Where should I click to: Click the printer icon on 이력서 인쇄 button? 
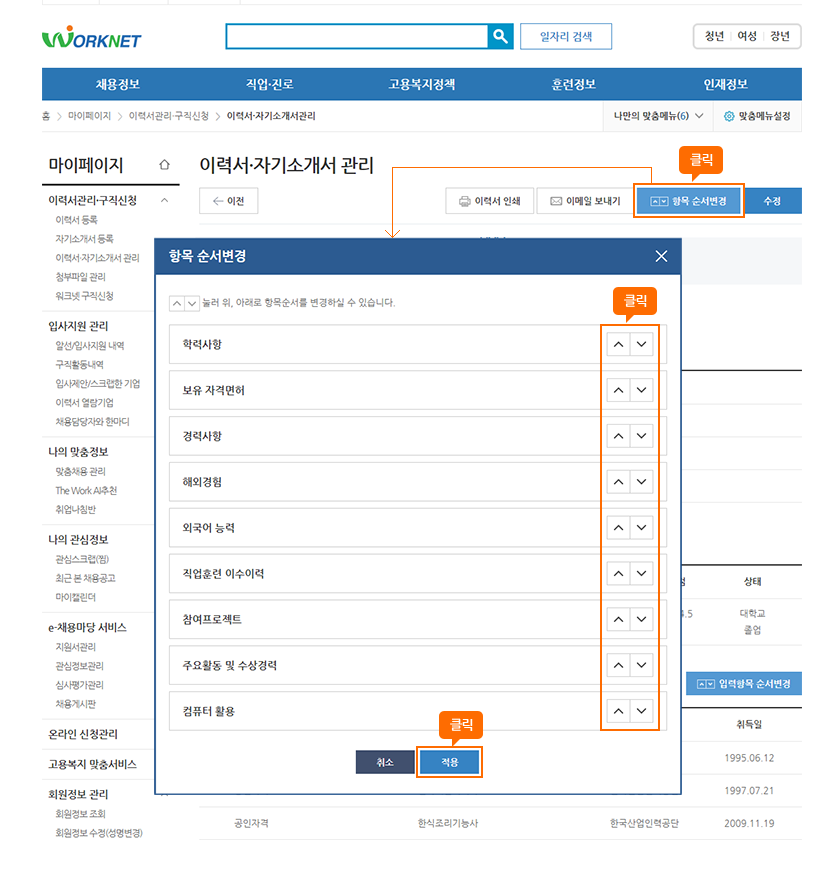(462, 200)
